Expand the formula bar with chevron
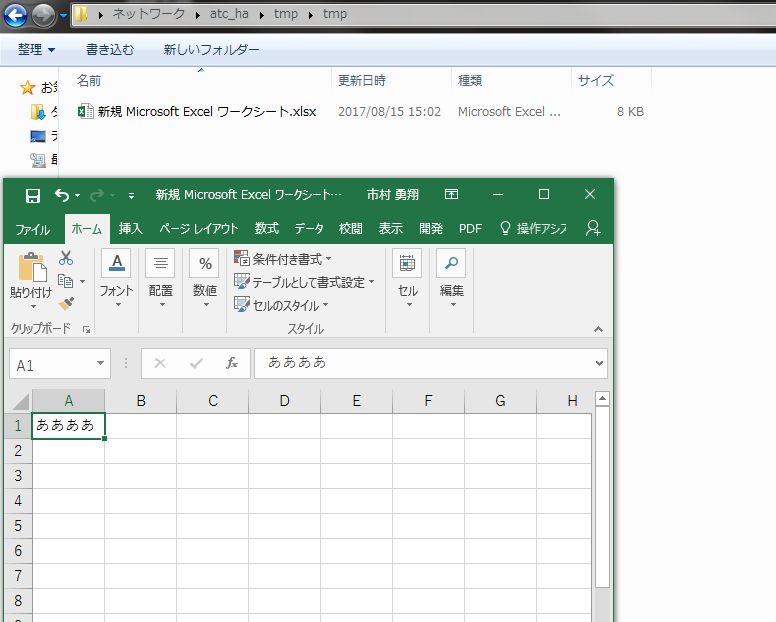 [599, 364]
